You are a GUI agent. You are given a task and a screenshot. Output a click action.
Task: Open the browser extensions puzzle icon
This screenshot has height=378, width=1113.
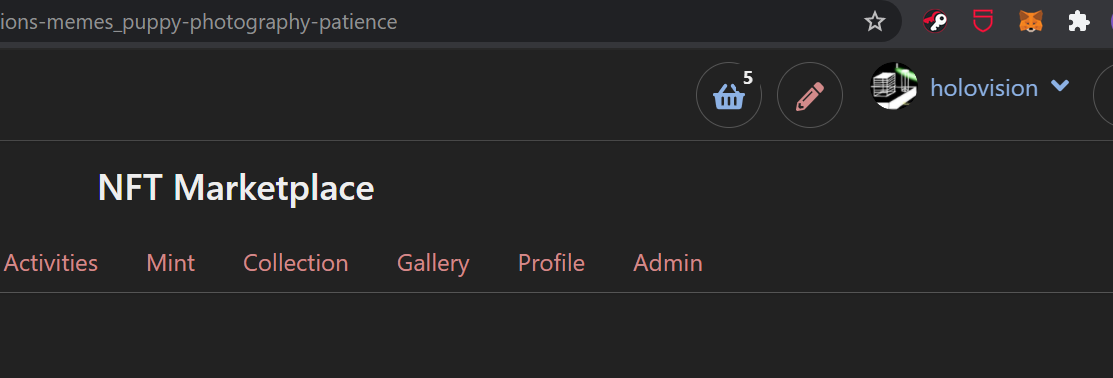tap(1079, 22)
